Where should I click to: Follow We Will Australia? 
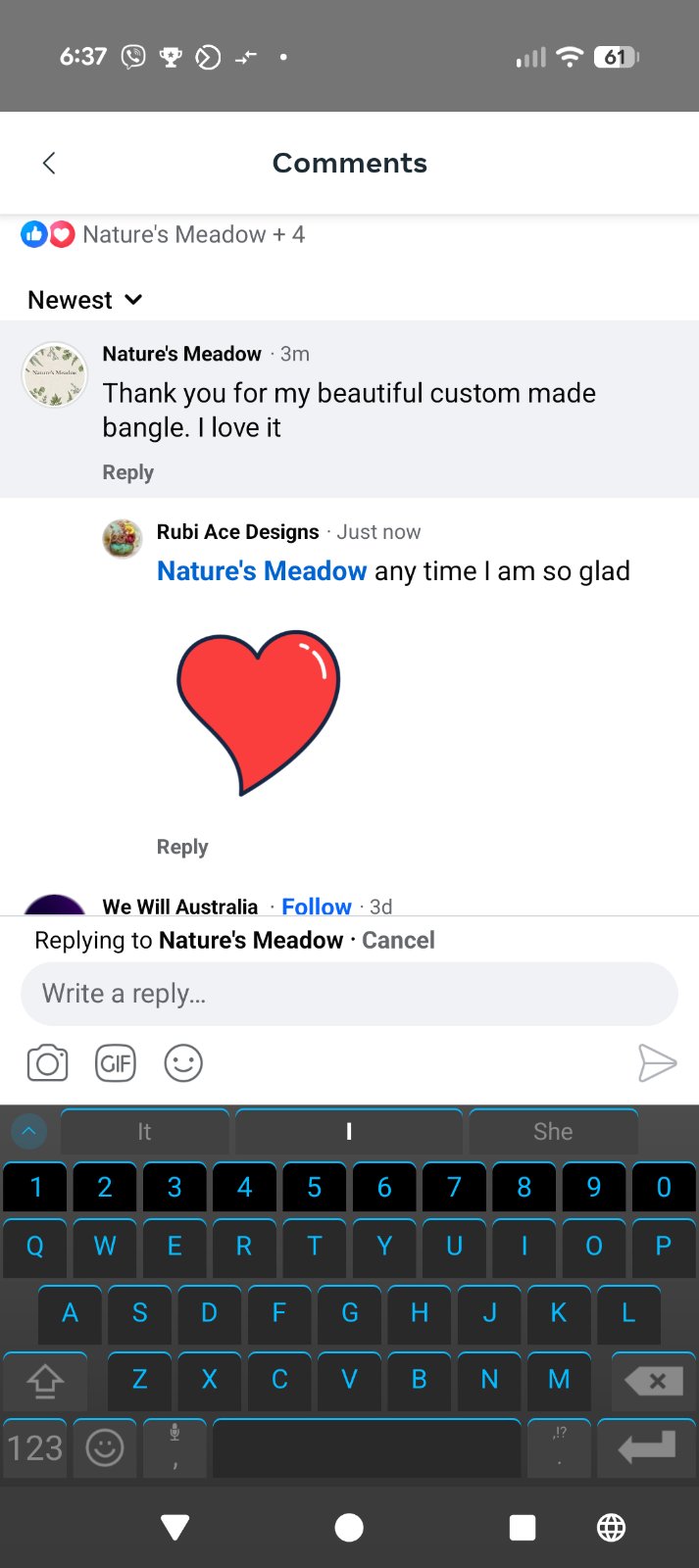[x=316, y=906]
